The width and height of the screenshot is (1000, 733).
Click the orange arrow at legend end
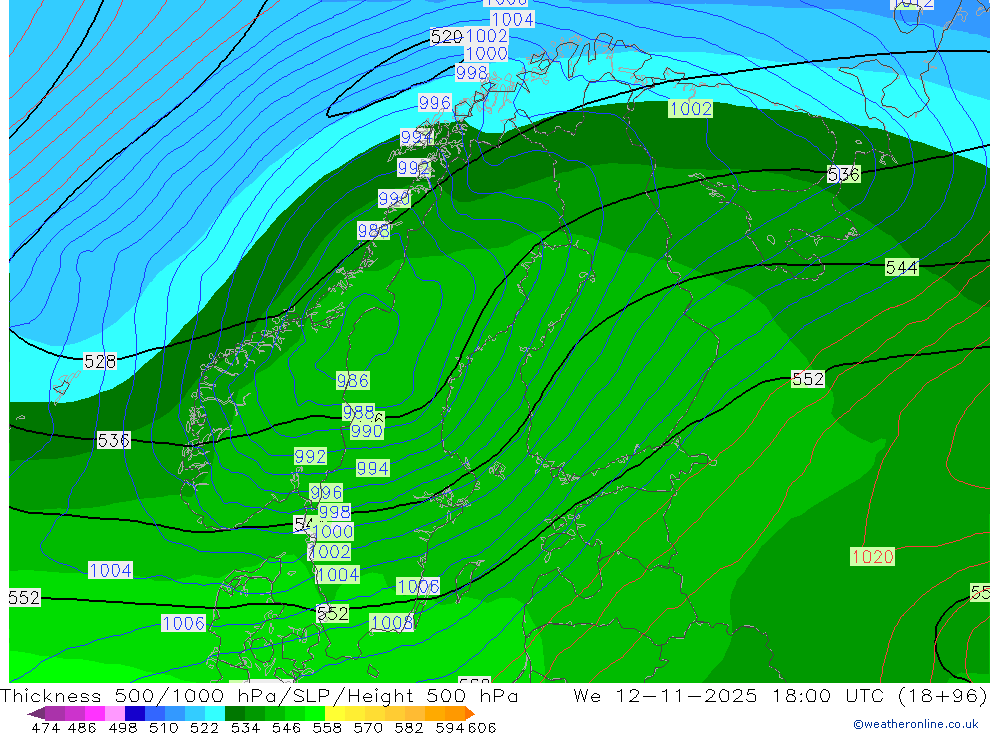[x=470, y=713]
